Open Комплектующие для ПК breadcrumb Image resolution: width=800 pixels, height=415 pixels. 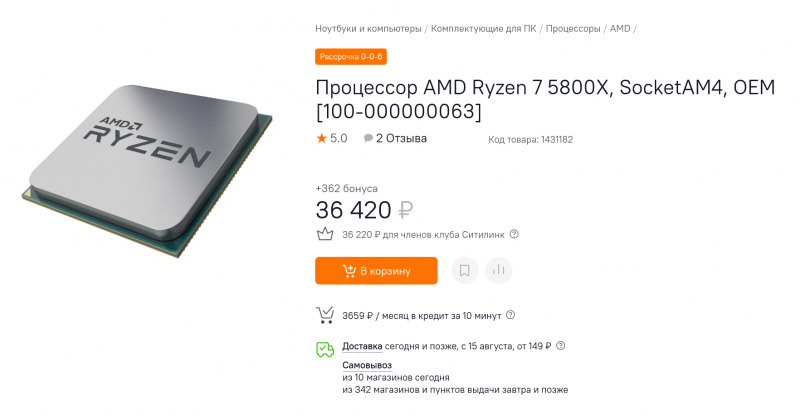(484, 29)
